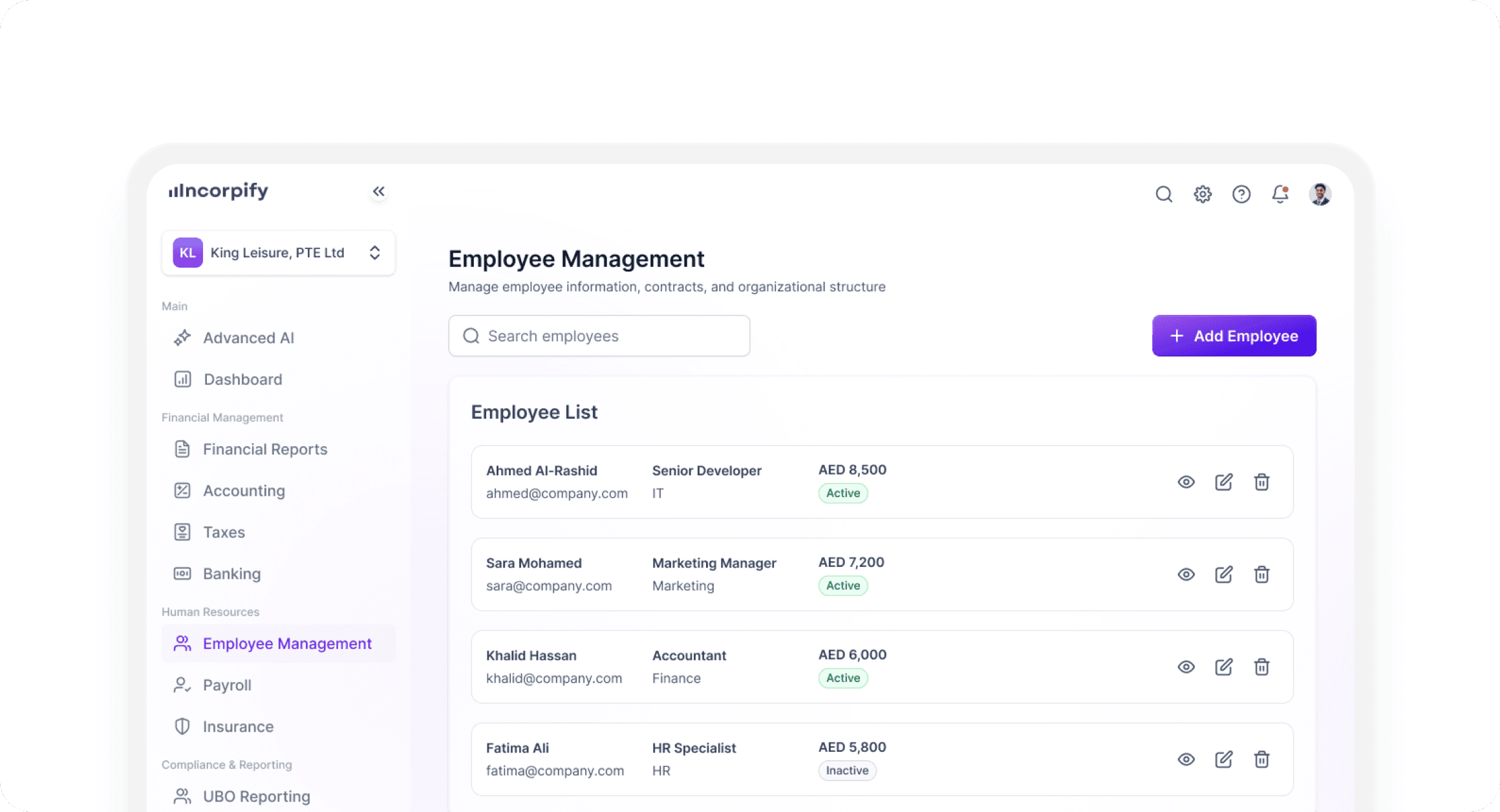Open notifications bell icon
The height and width of the screenshot is (812, 1500).
tap(1280, 194)
